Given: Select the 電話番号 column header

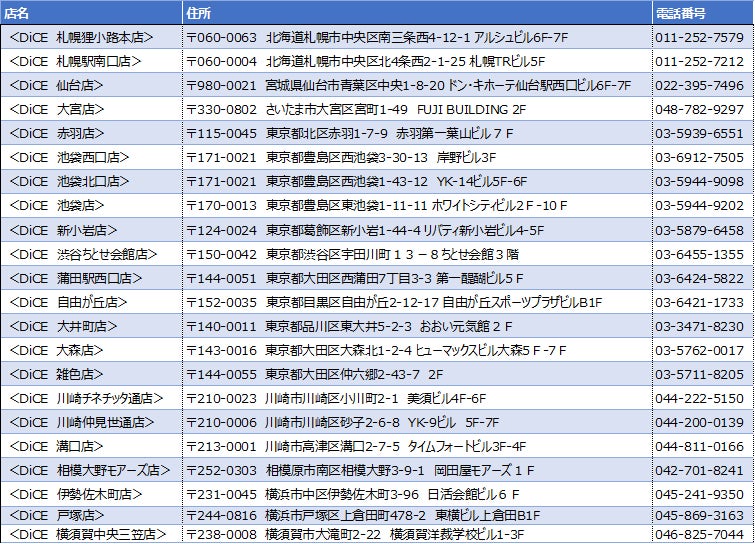Looking at the screenshot, I should coord(703,13).
